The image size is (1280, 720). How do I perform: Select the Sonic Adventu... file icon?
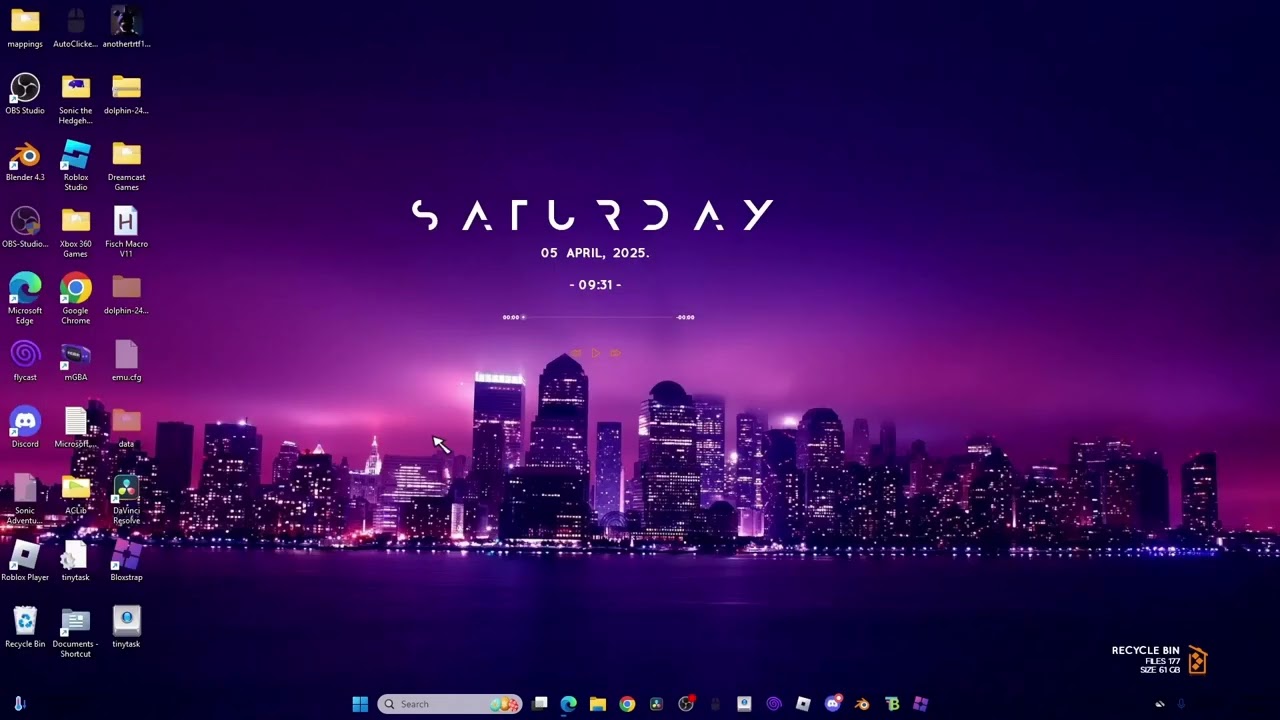(x=25, y=499)
